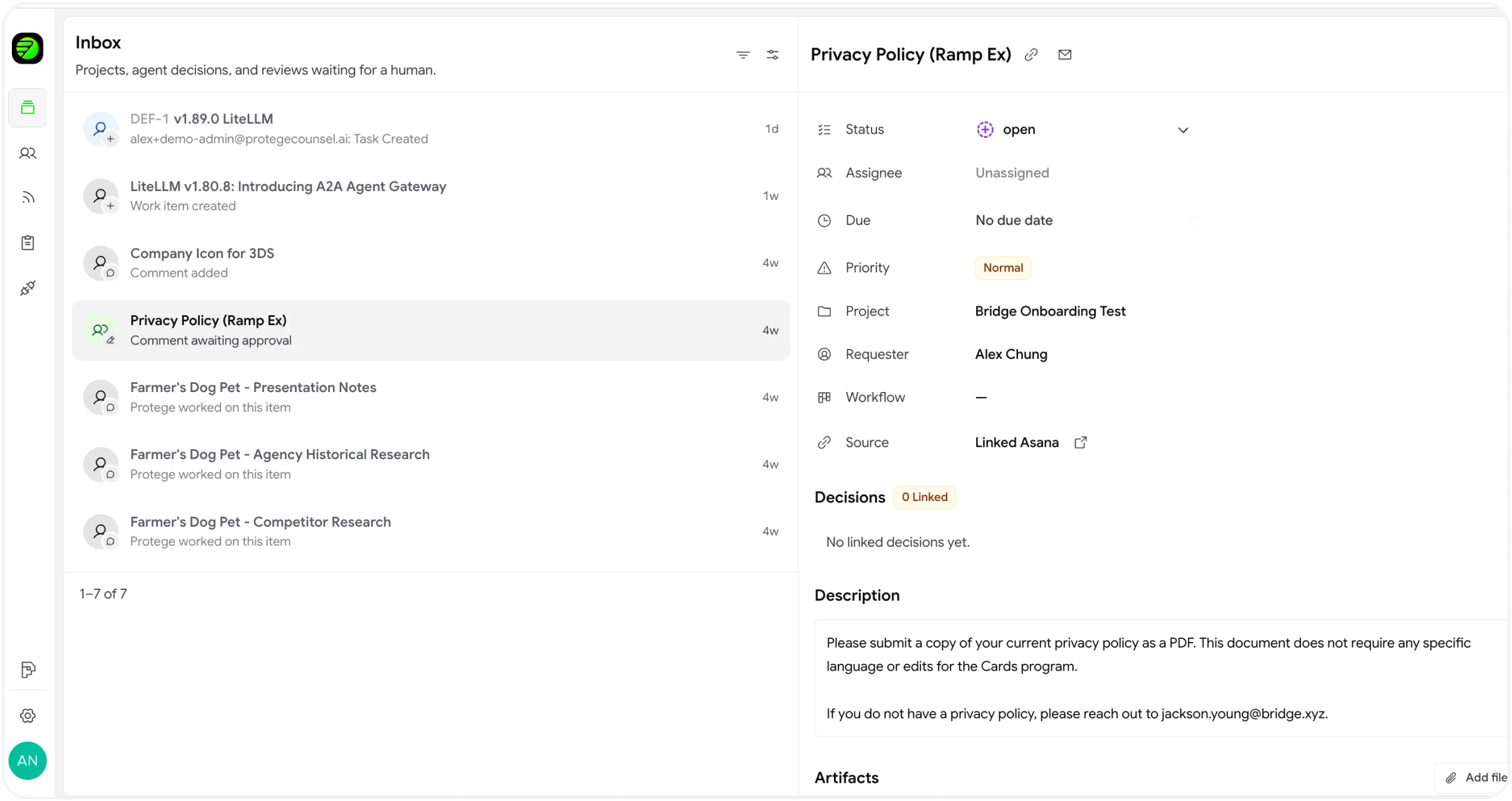Open Bridge Onboarding Test project
The width and height of the screenshot is (1512, 801).
coord(1050,311)
